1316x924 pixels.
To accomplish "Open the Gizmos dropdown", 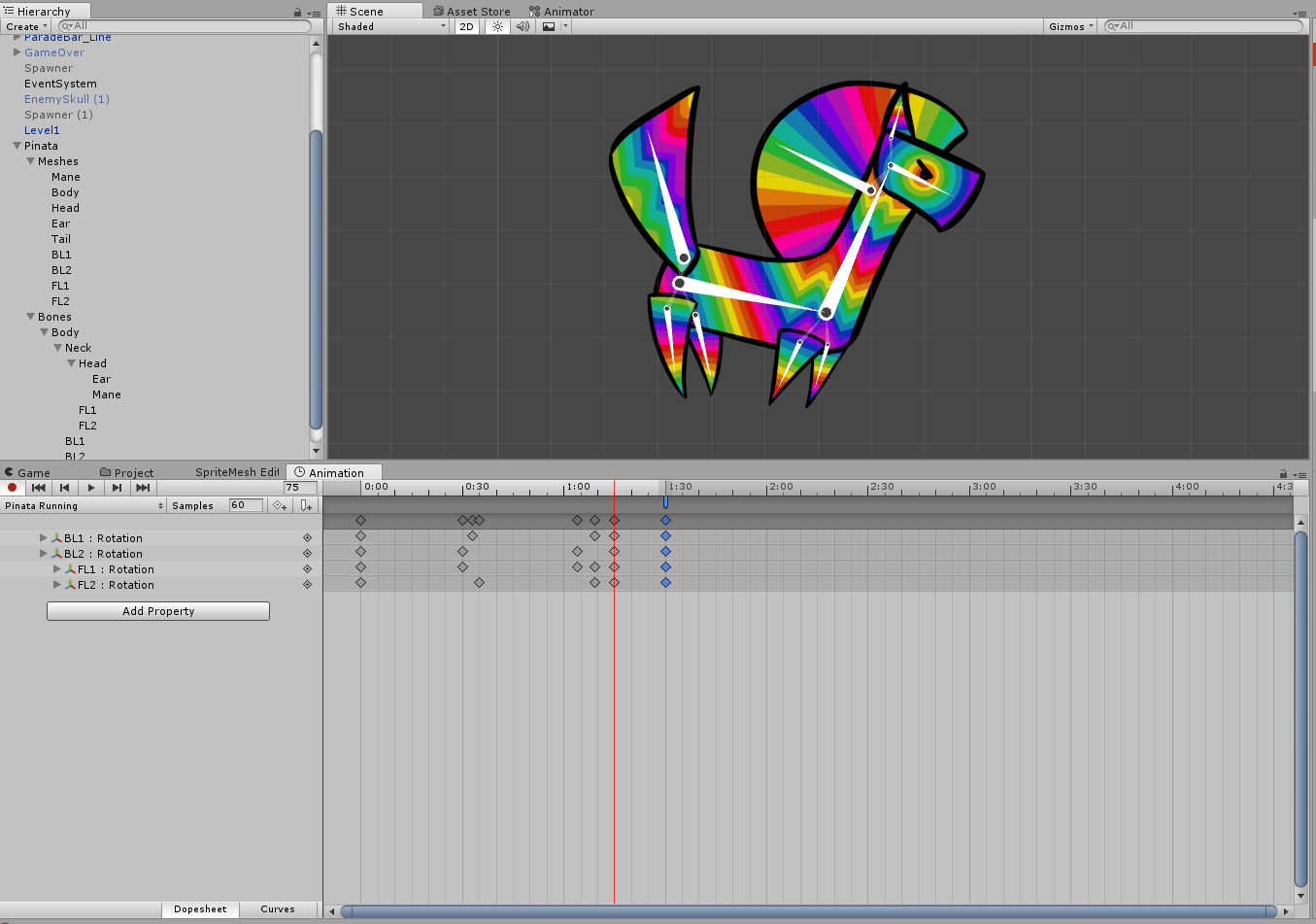I will [x=1070, y=27].
